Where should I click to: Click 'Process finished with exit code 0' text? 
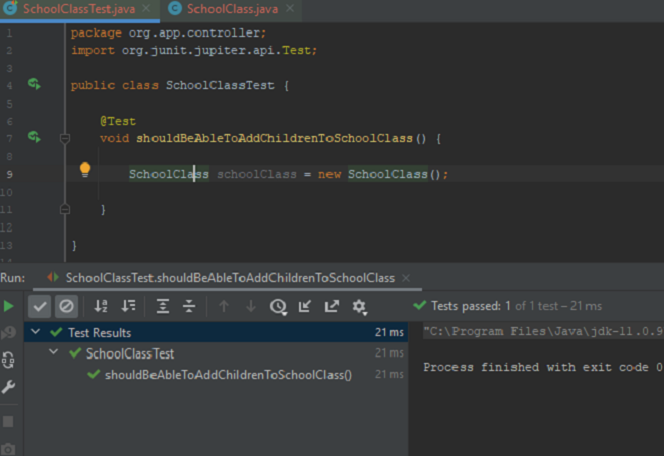543,367
